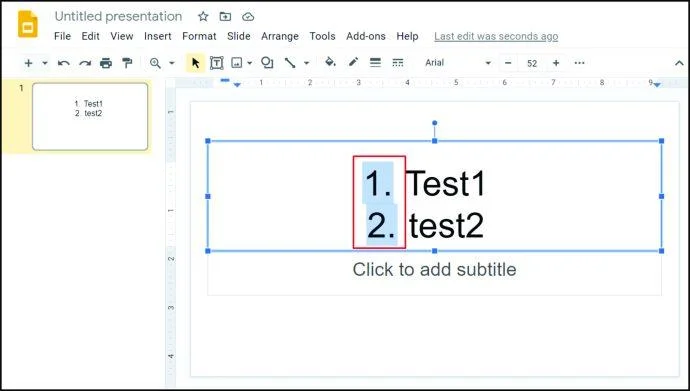Choose the Select cursor tool

tap(195, 63)
